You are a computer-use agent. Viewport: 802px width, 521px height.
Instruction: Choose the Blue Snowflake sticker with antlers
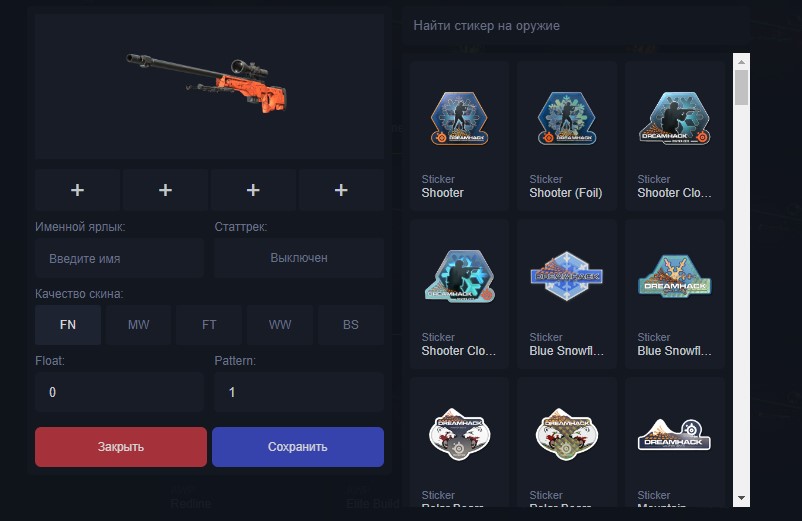pyautogui.click(x=675, y=294)
